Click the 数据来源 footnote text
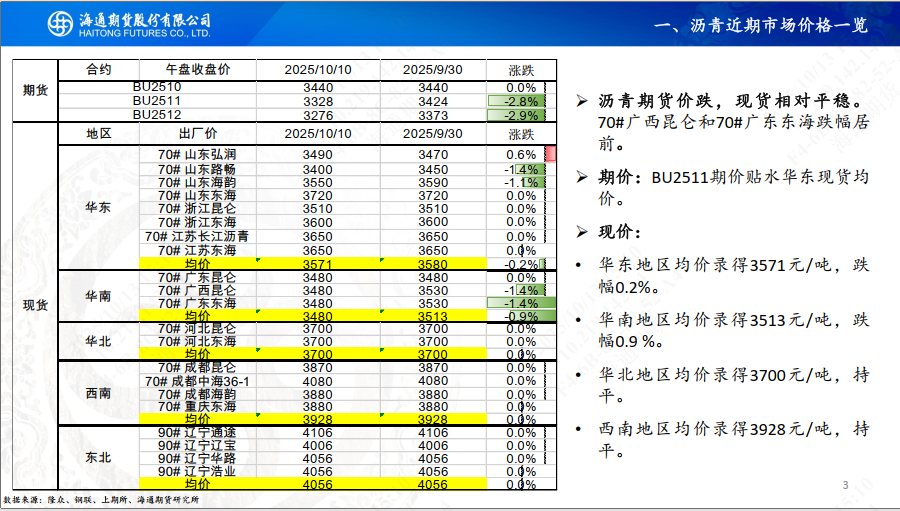 (x=101, y=499)
